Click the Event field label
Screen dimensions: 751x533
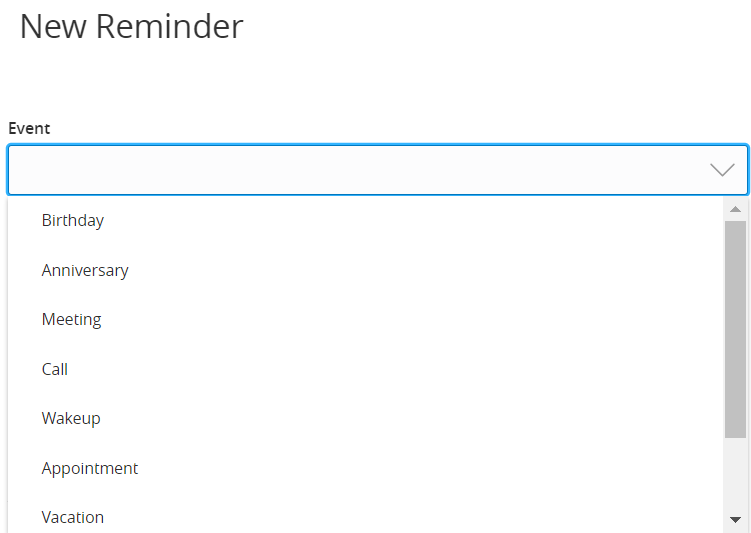29,128
